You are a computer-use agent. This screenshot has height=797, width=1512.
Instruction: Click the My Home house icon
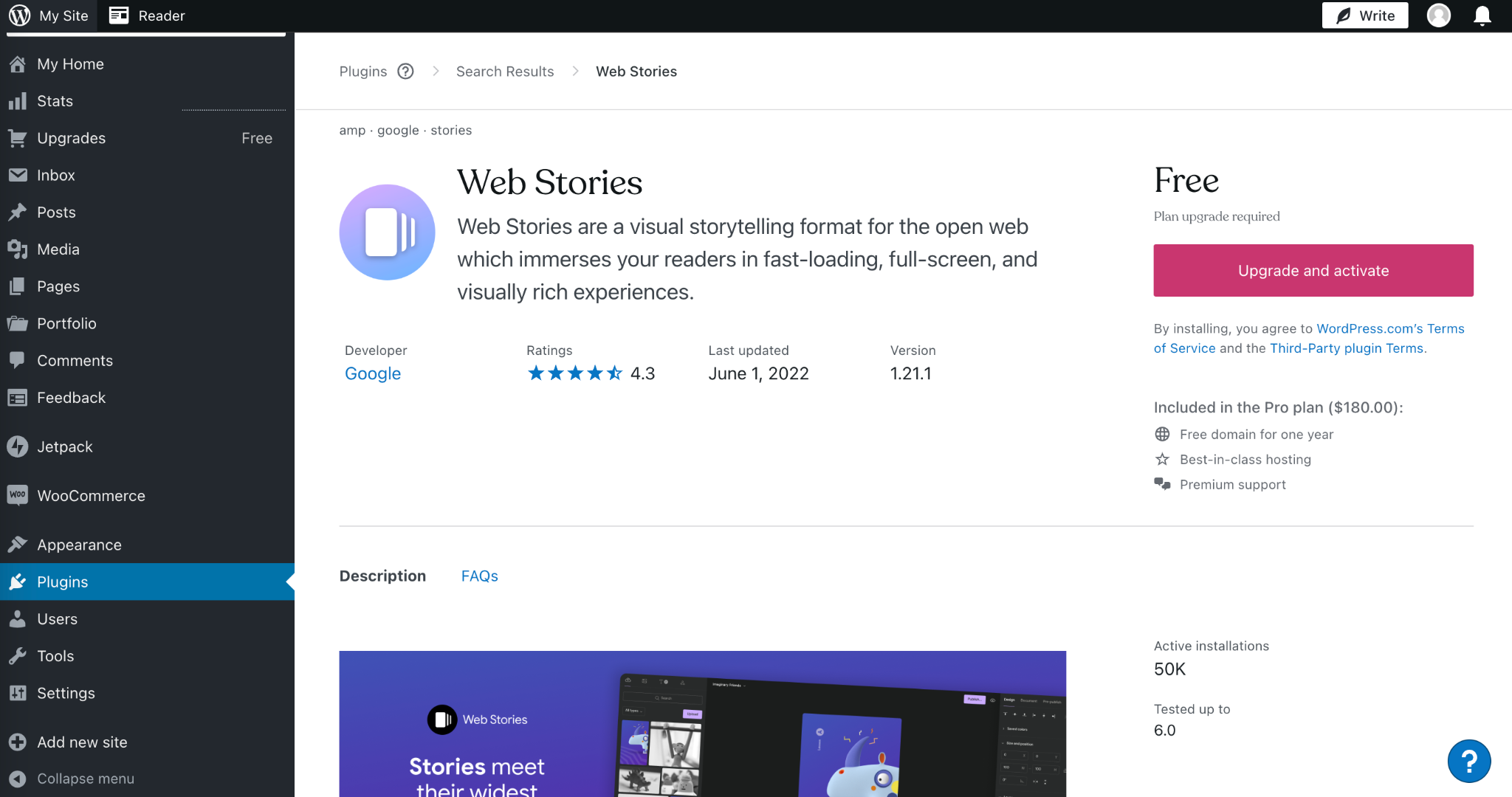tap(18, 64)
